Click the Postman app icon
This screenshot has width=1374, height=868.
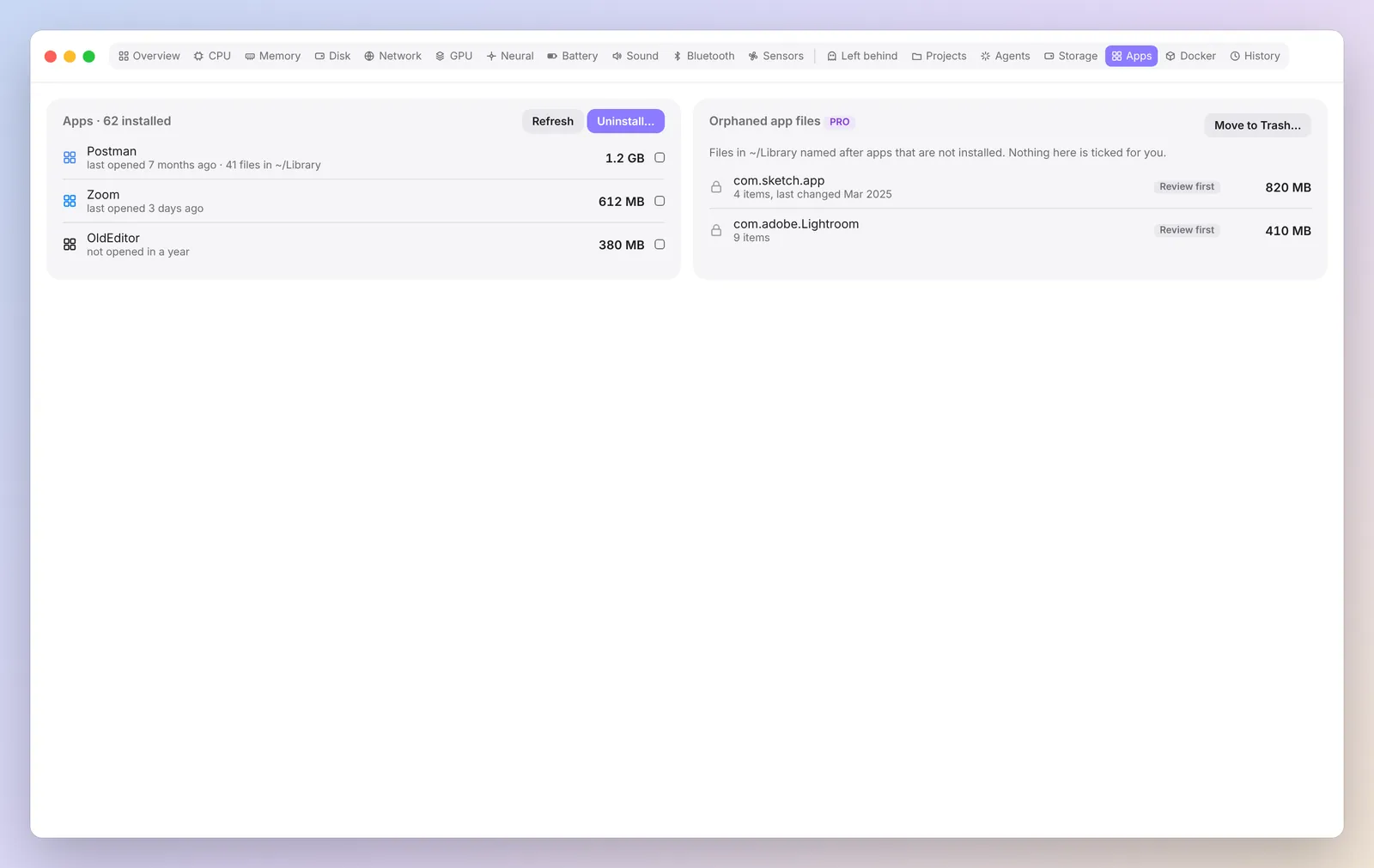click(x=70, y=158)
